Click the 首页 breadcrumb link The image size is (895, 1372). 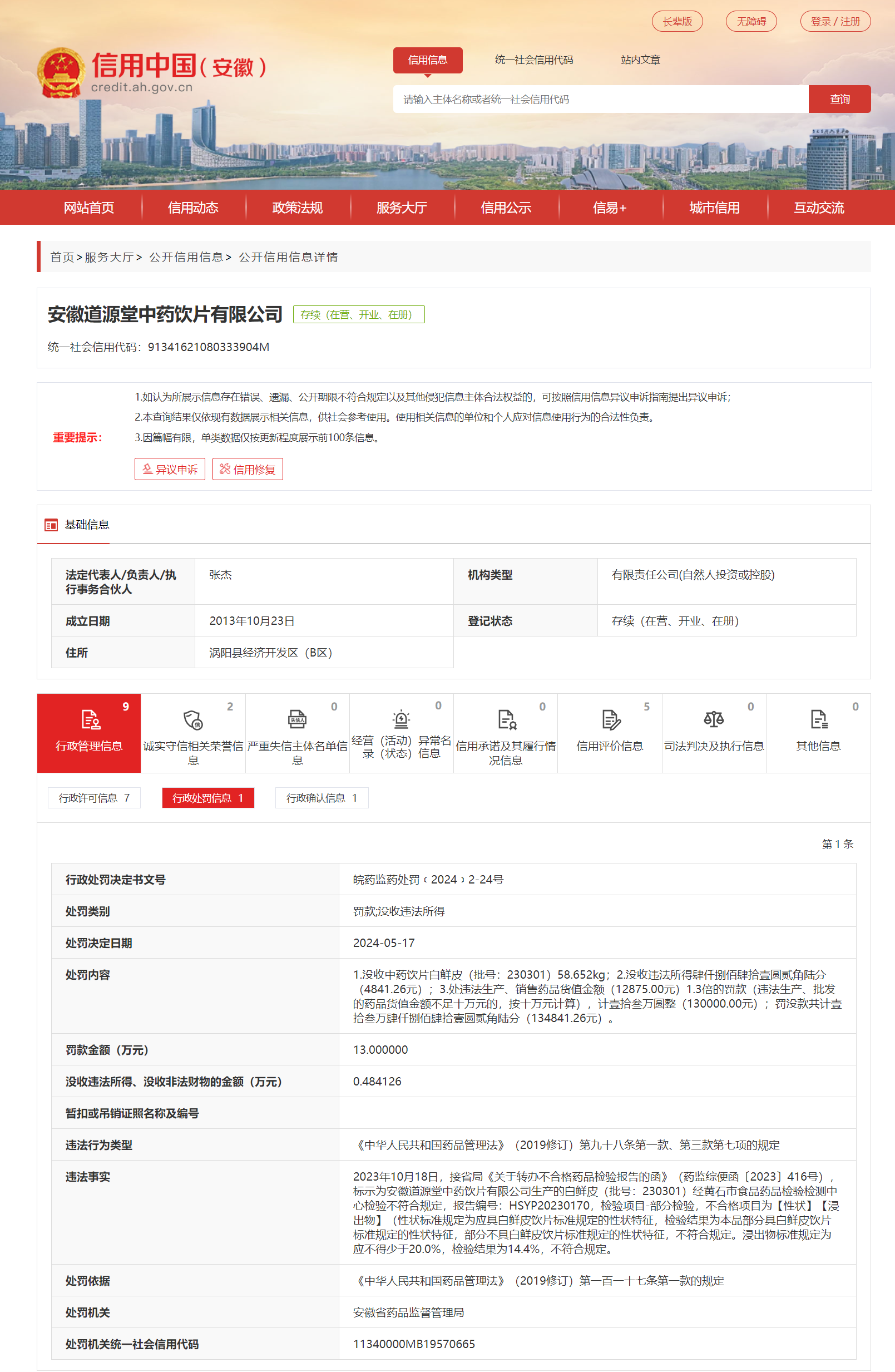click(62, 257)
